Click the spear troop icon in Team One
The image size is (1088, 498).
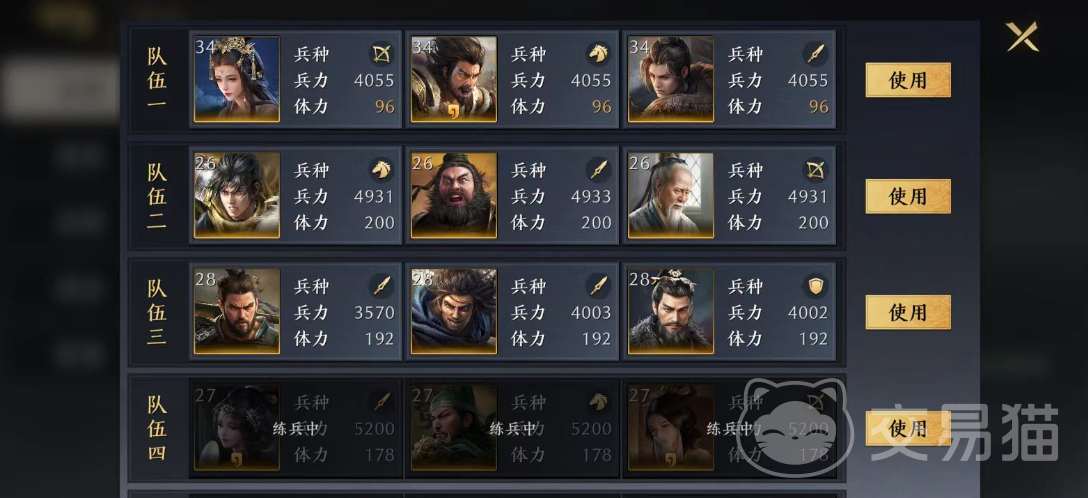pos(815,53)
